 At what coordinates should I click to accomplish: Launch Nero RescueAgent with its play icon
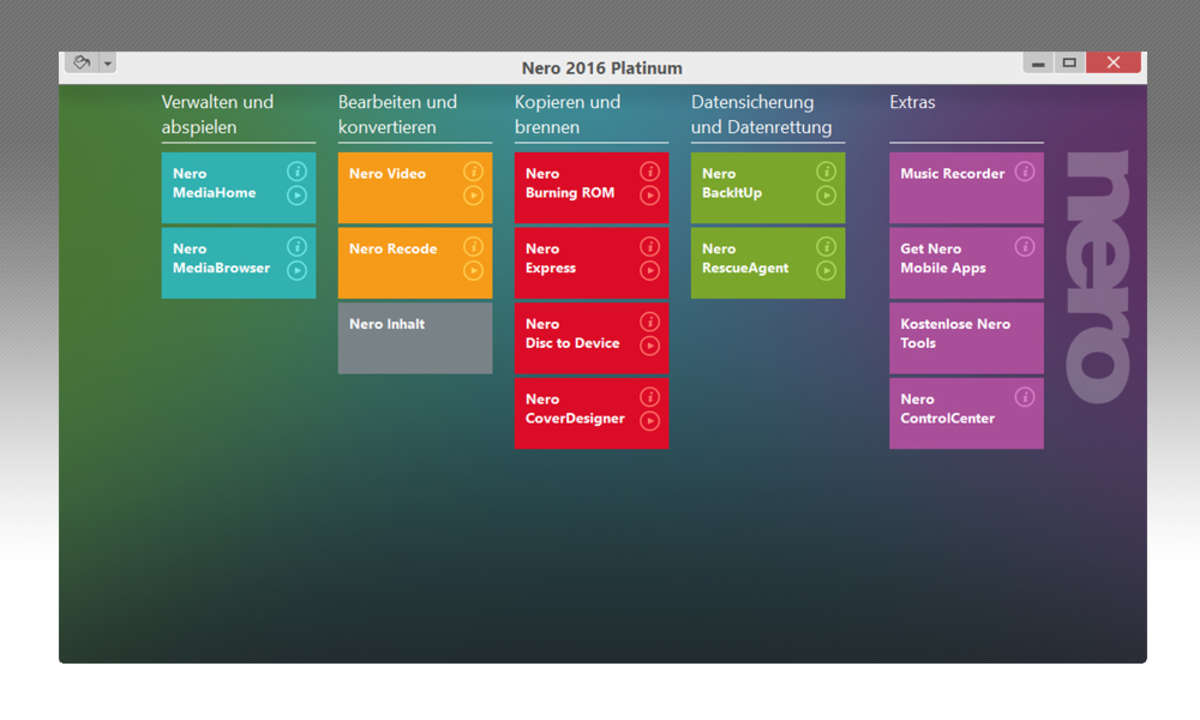click(x=826, y=270)
